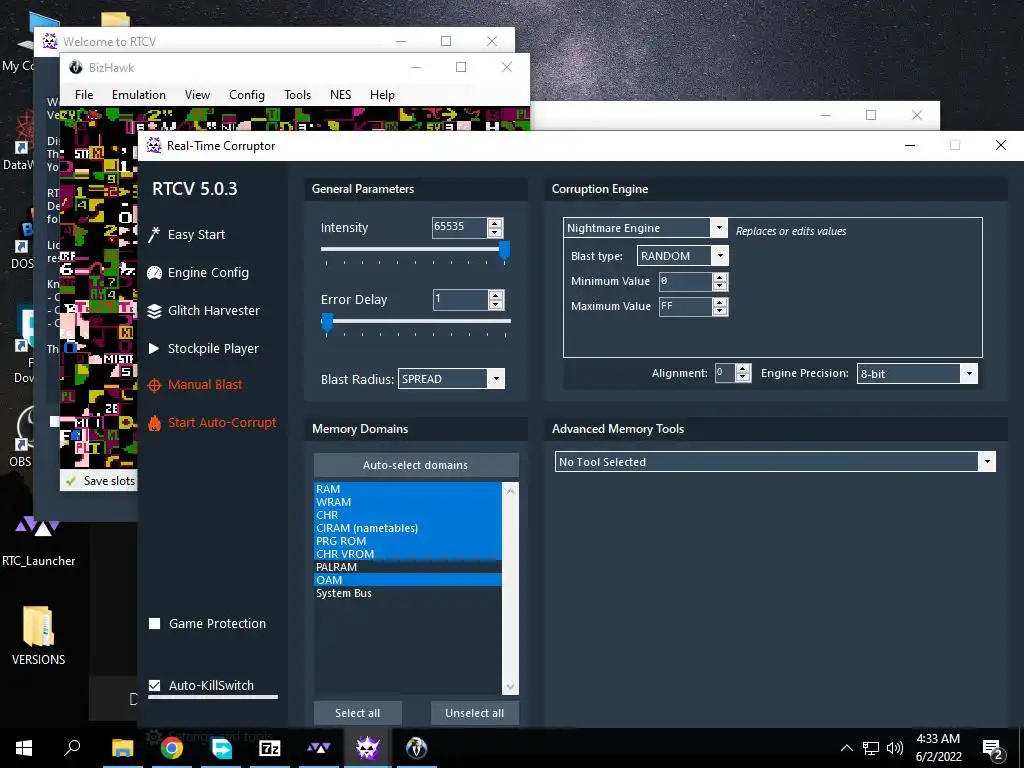Open RTC Launcher taskbar icon
Screen dimensions: 1024x768
(319, 748)
